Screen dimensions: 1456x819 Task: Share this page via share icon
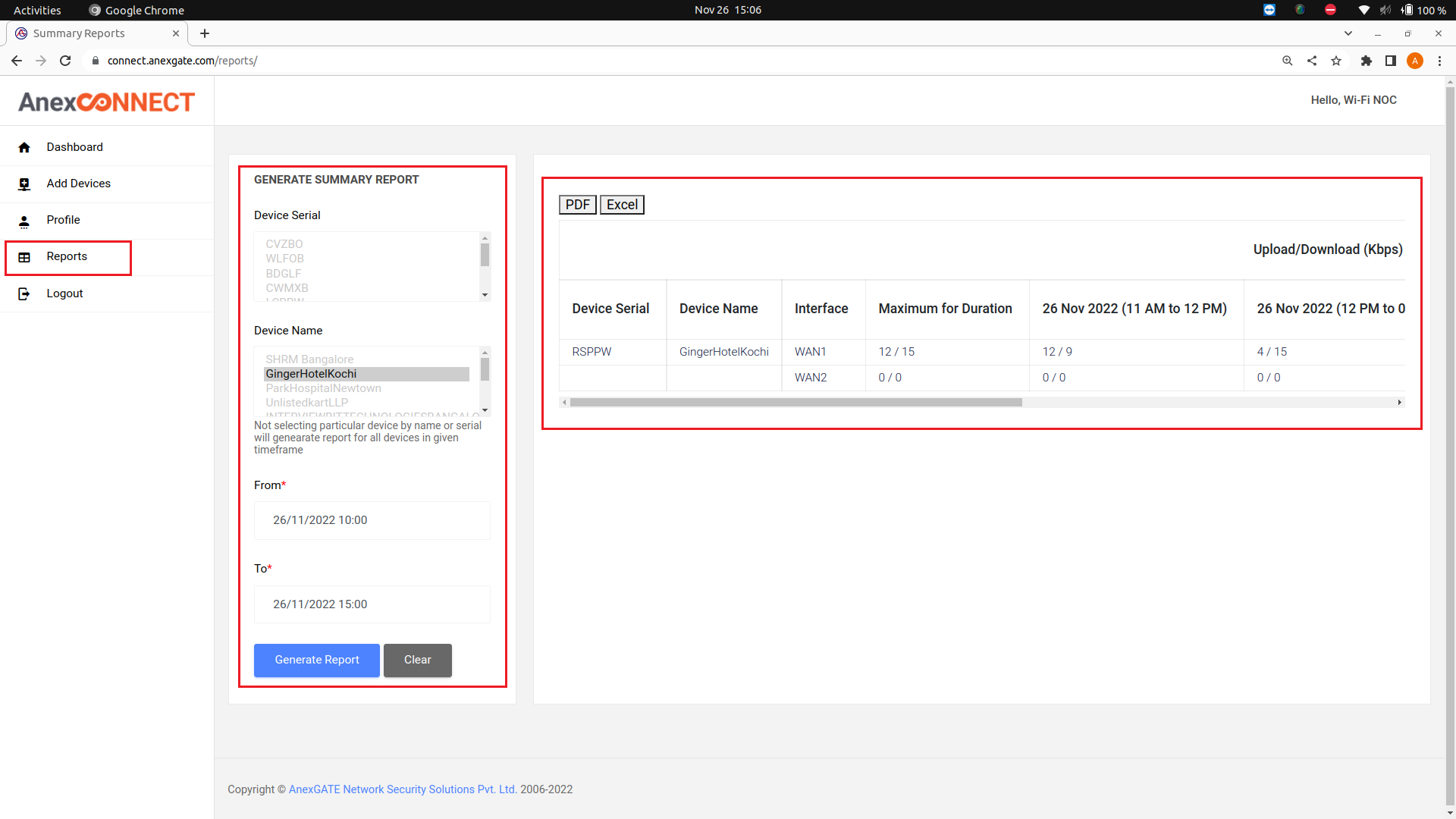click(x=1311, y=61)
